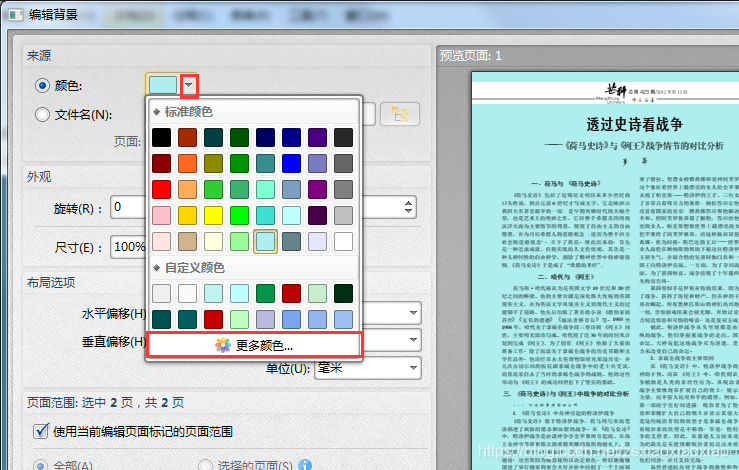
Task: Pick the aquamarine standard swatch
Action: (x=265, y=189)
